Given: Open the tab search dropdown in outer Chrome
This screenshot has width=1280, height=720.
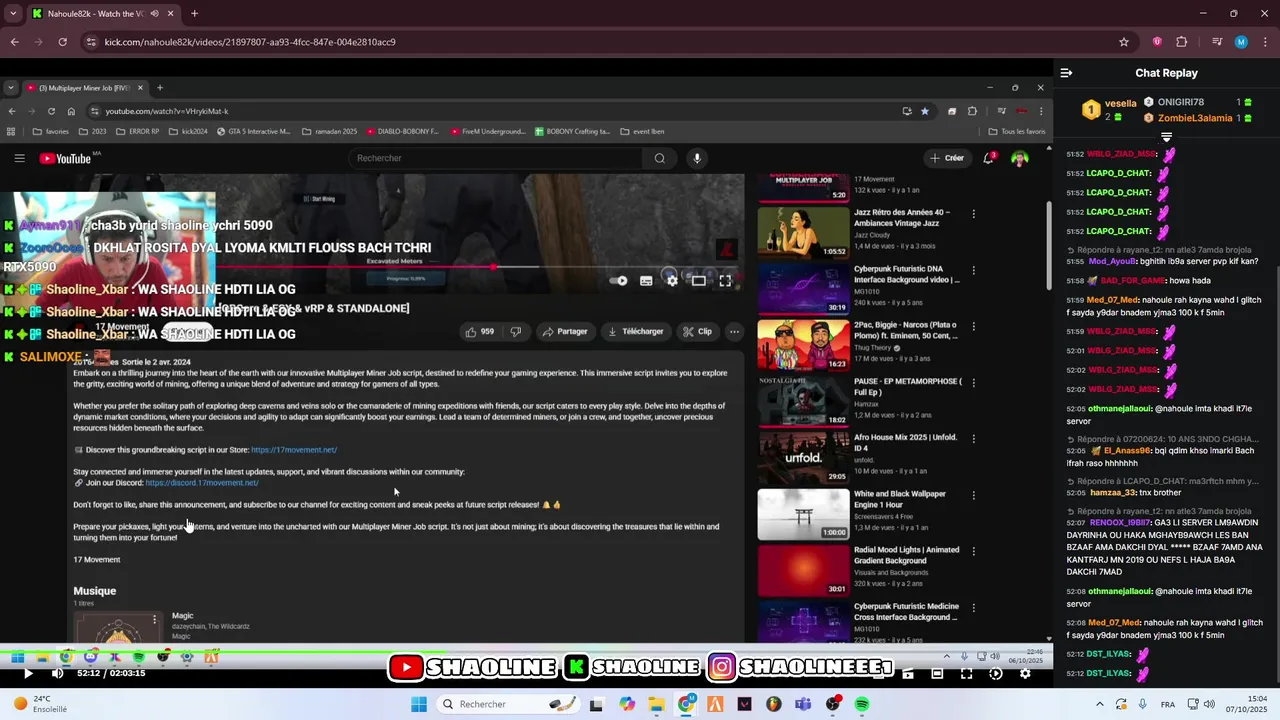Looking at the screenshot, I should coord(11,14).
